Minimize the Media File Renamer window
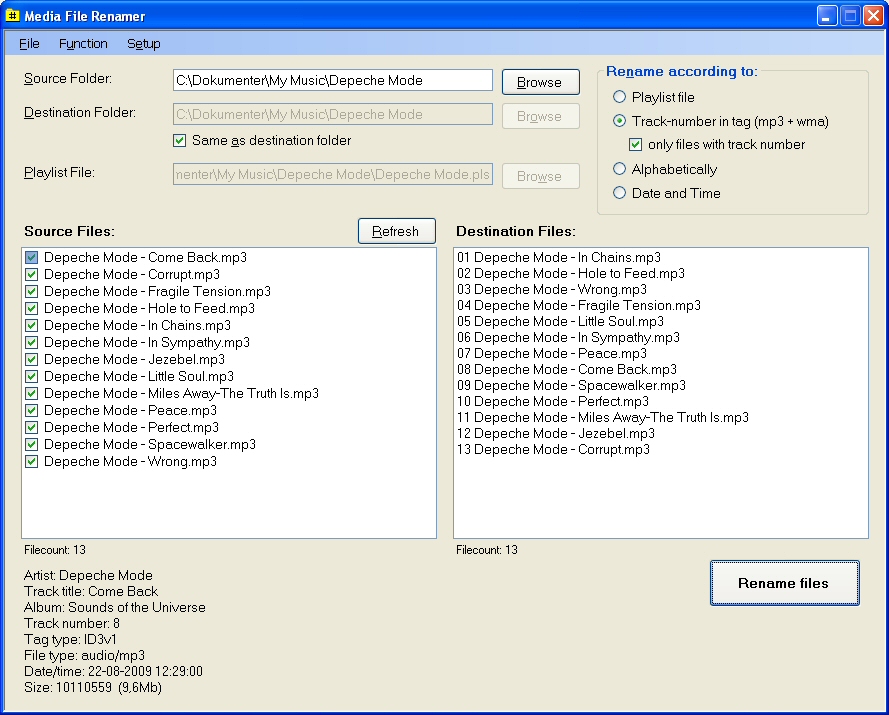889x715 pixels. click(x=827, y=15)
